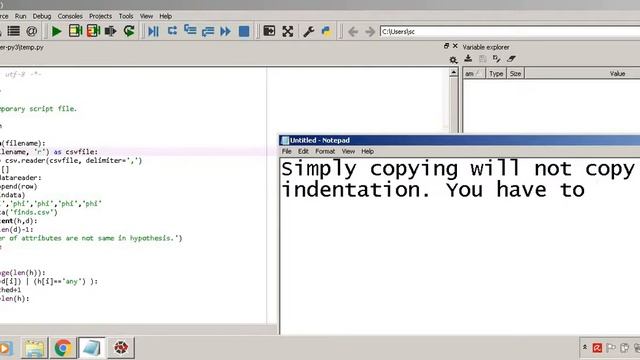The height and width of the screenshot is (360, 640).
Task: Open media player from the taskbar
Action: click(6, 348)
